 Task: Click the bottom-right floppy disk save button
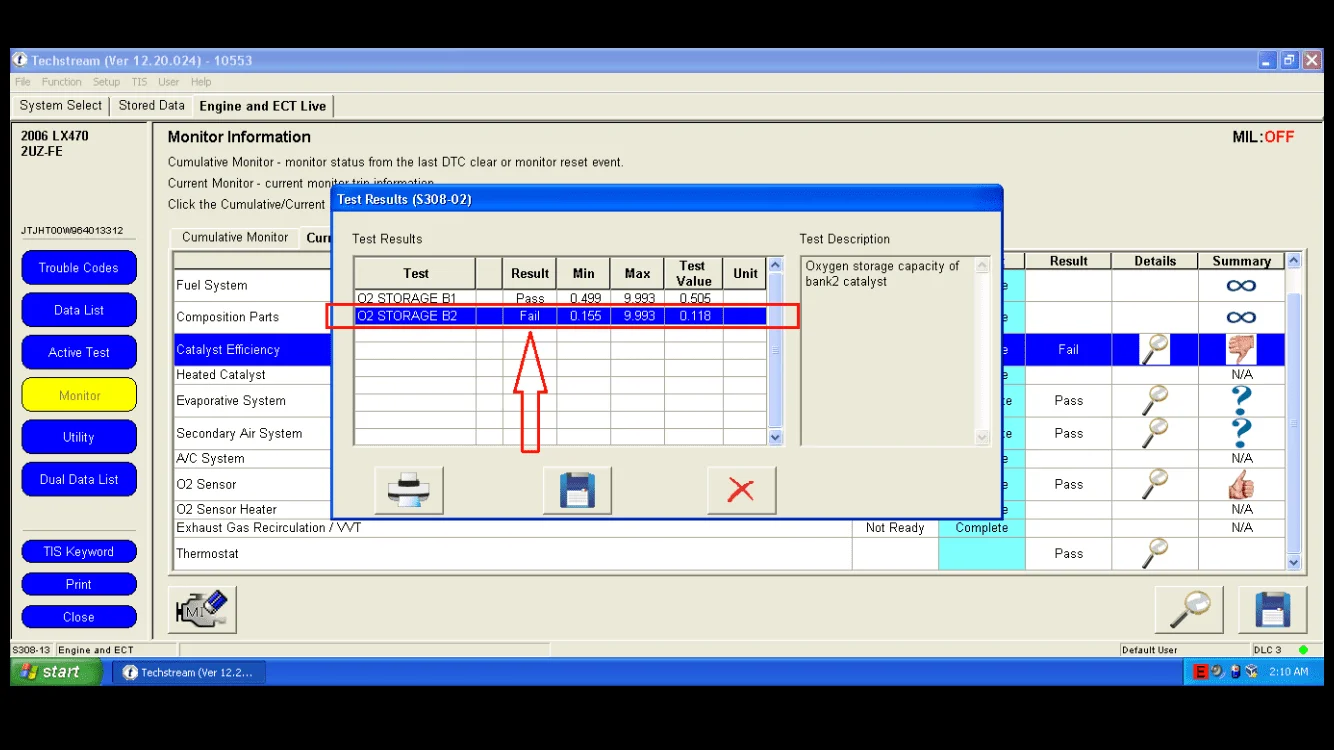pyautogui.click(x=1272, y=609)
